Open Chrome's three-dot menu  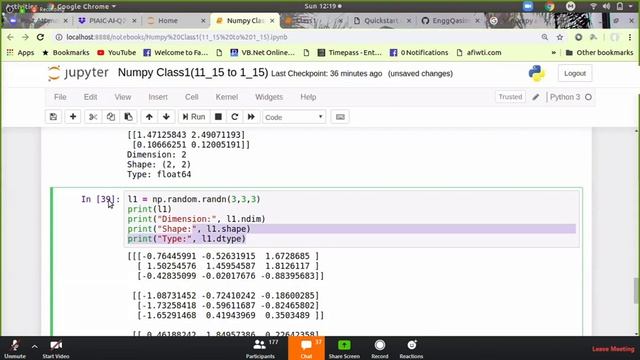[630, 37]
